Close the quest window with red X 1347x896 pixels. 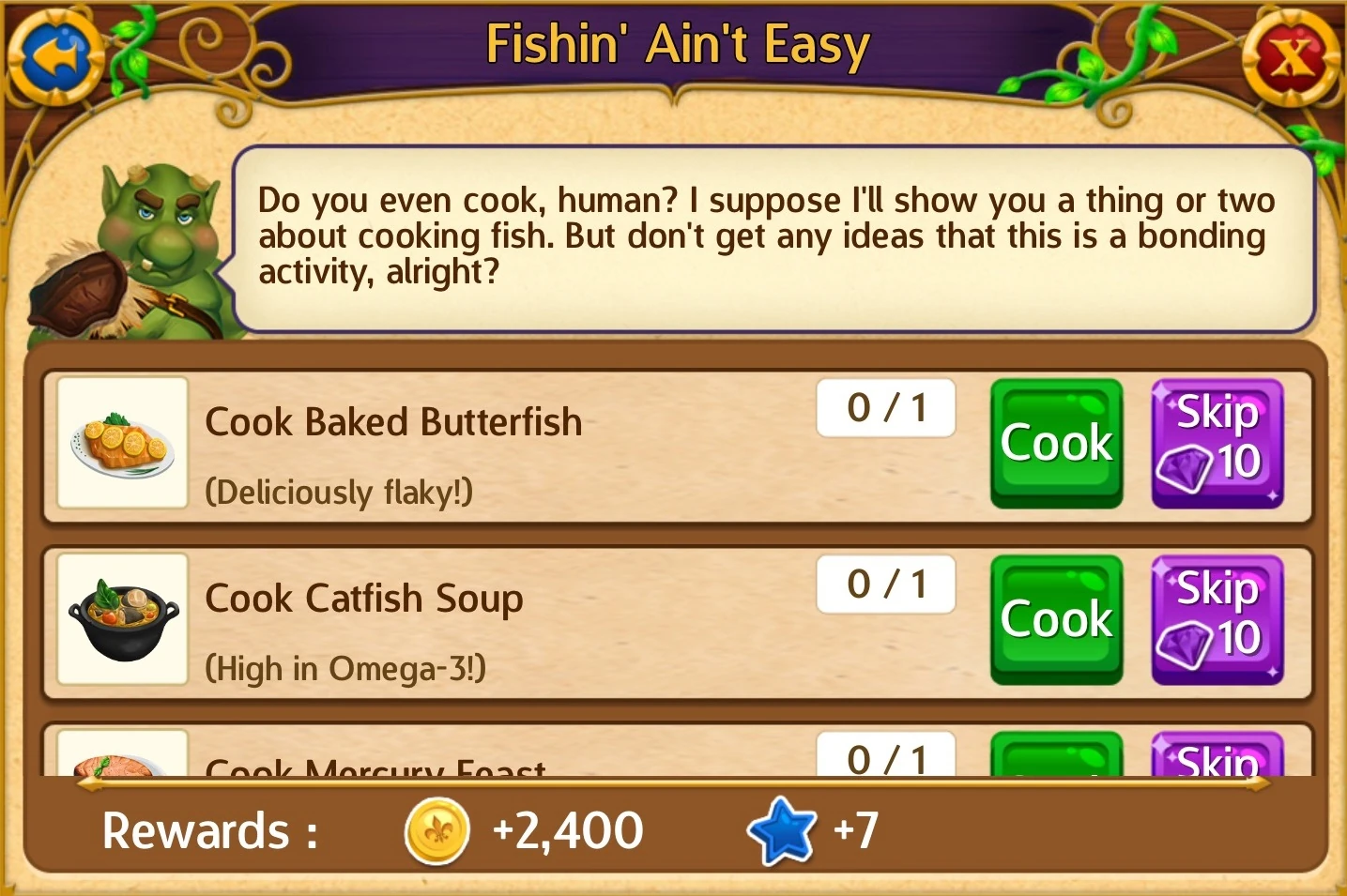tap(1292, 58)
